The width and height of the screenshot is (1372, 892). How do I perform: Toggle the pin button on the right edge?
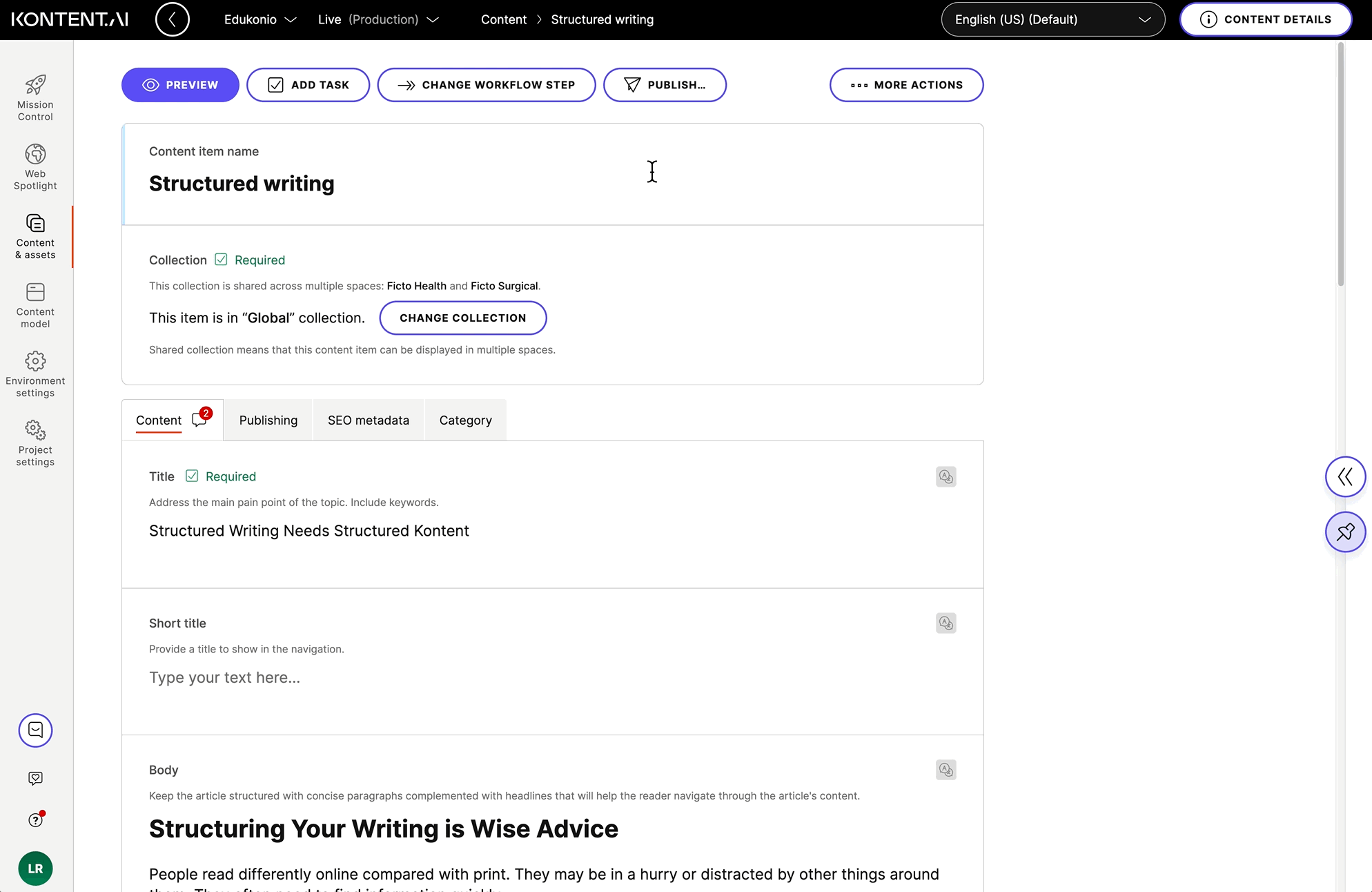tap(1345, 532)
